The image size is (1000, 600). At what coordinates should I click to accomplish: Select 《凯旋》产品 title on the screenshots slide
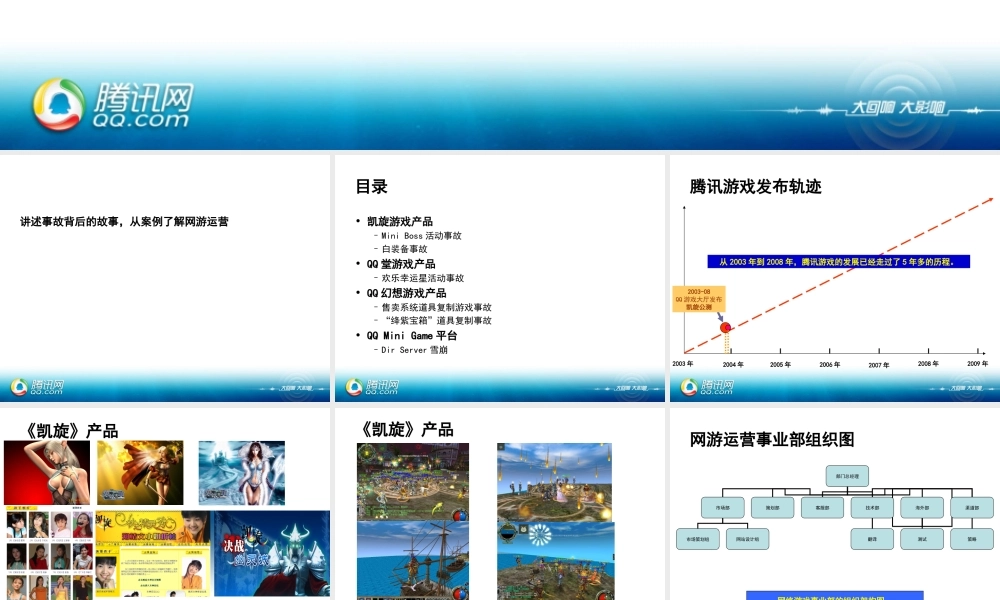click(x=406, y=429)
